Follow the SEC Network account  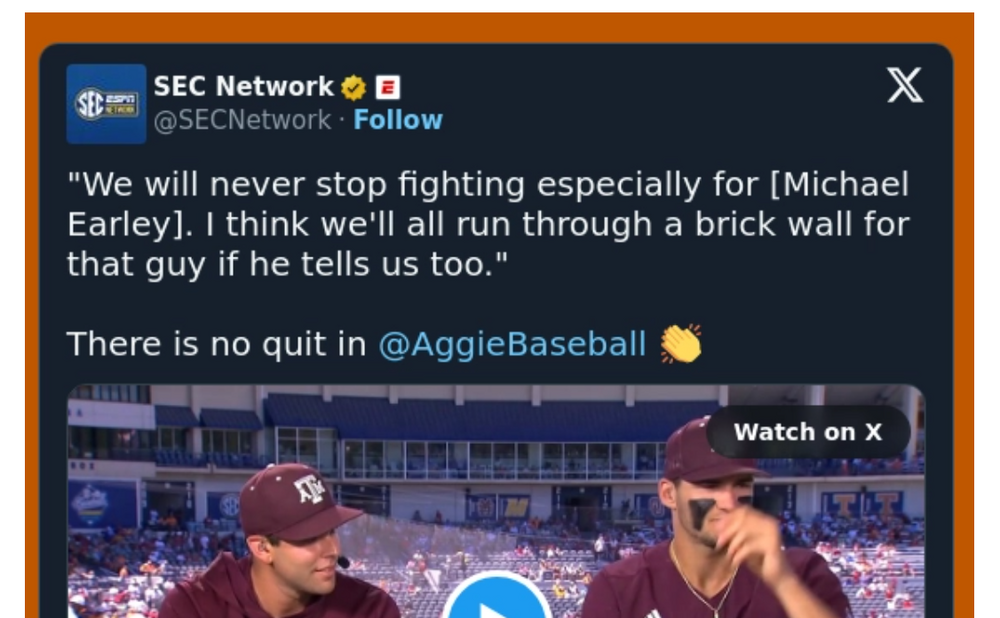point(398,120)
